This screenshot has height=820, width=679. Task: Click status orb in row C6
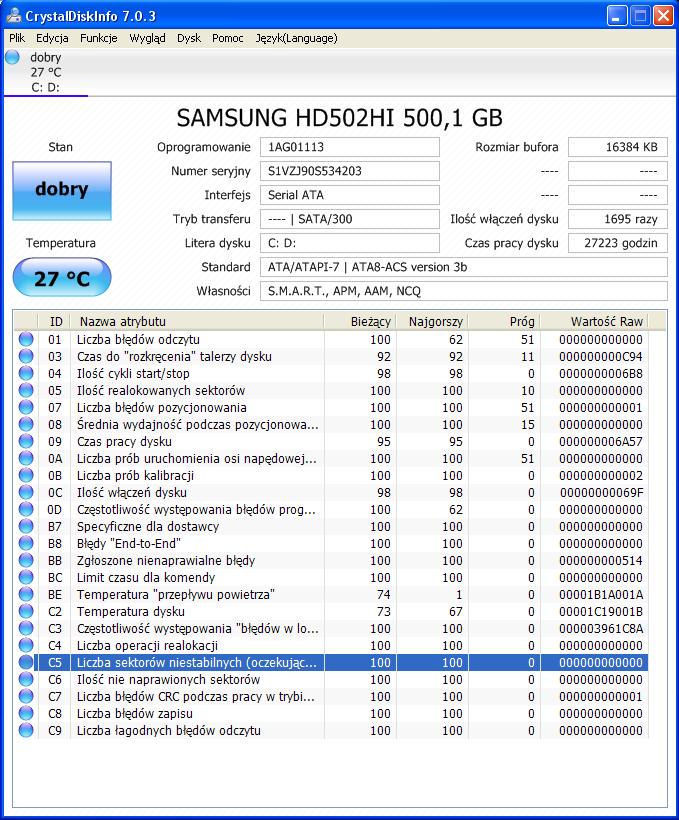[x=26, y=679]
